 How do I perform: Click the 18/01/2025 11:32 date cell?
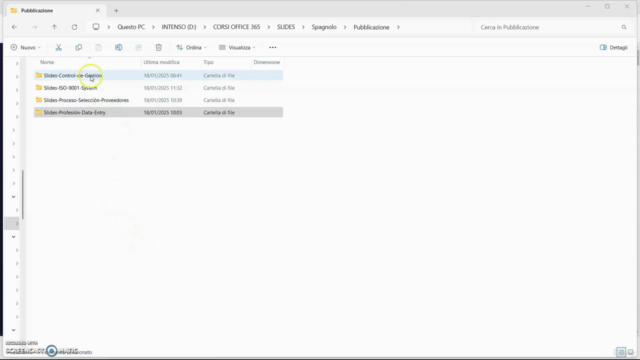[x=163, y=88]
